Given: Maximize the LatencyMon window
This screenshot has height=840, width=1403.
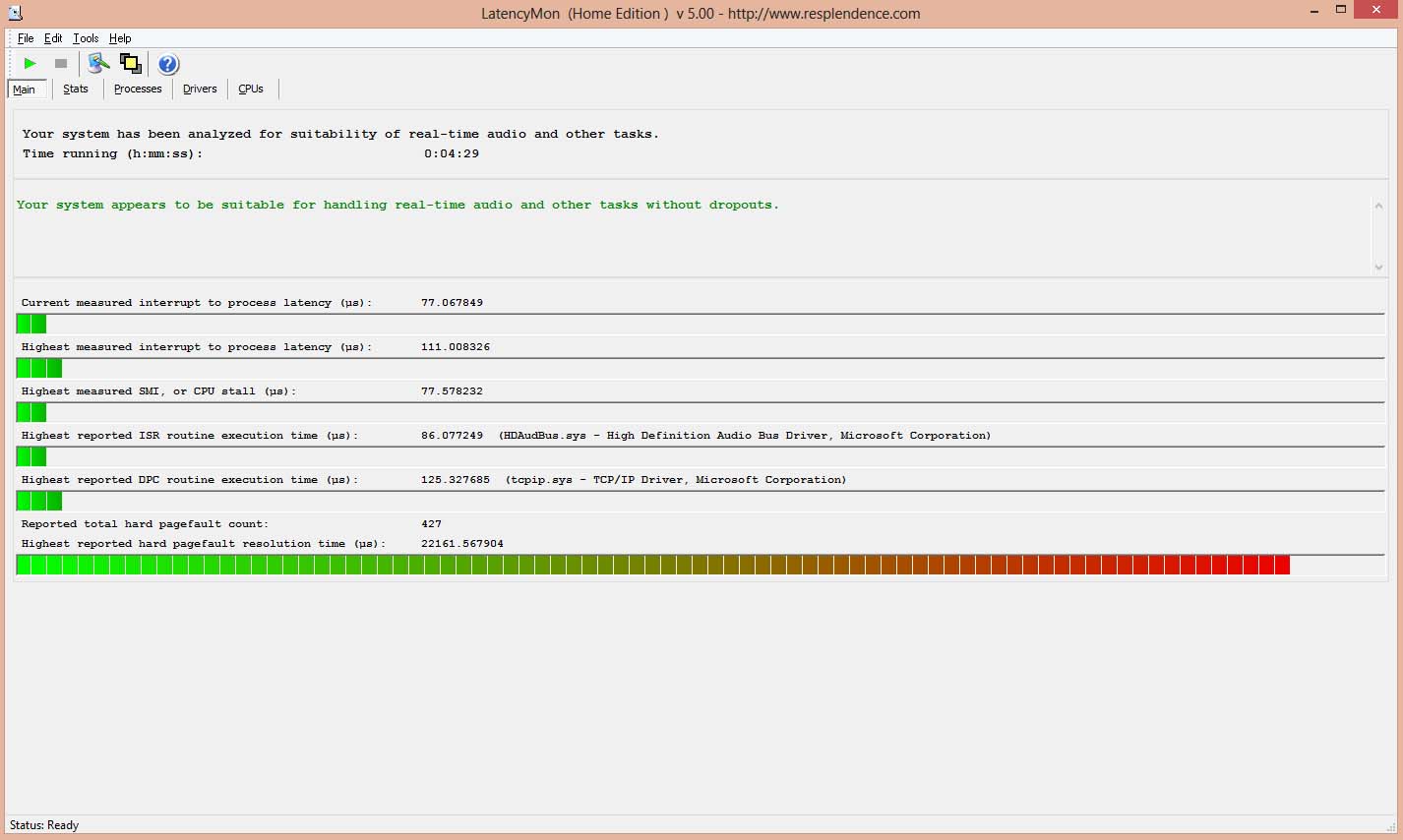Looking at the screenshot, I should [x=1340, y=11].
